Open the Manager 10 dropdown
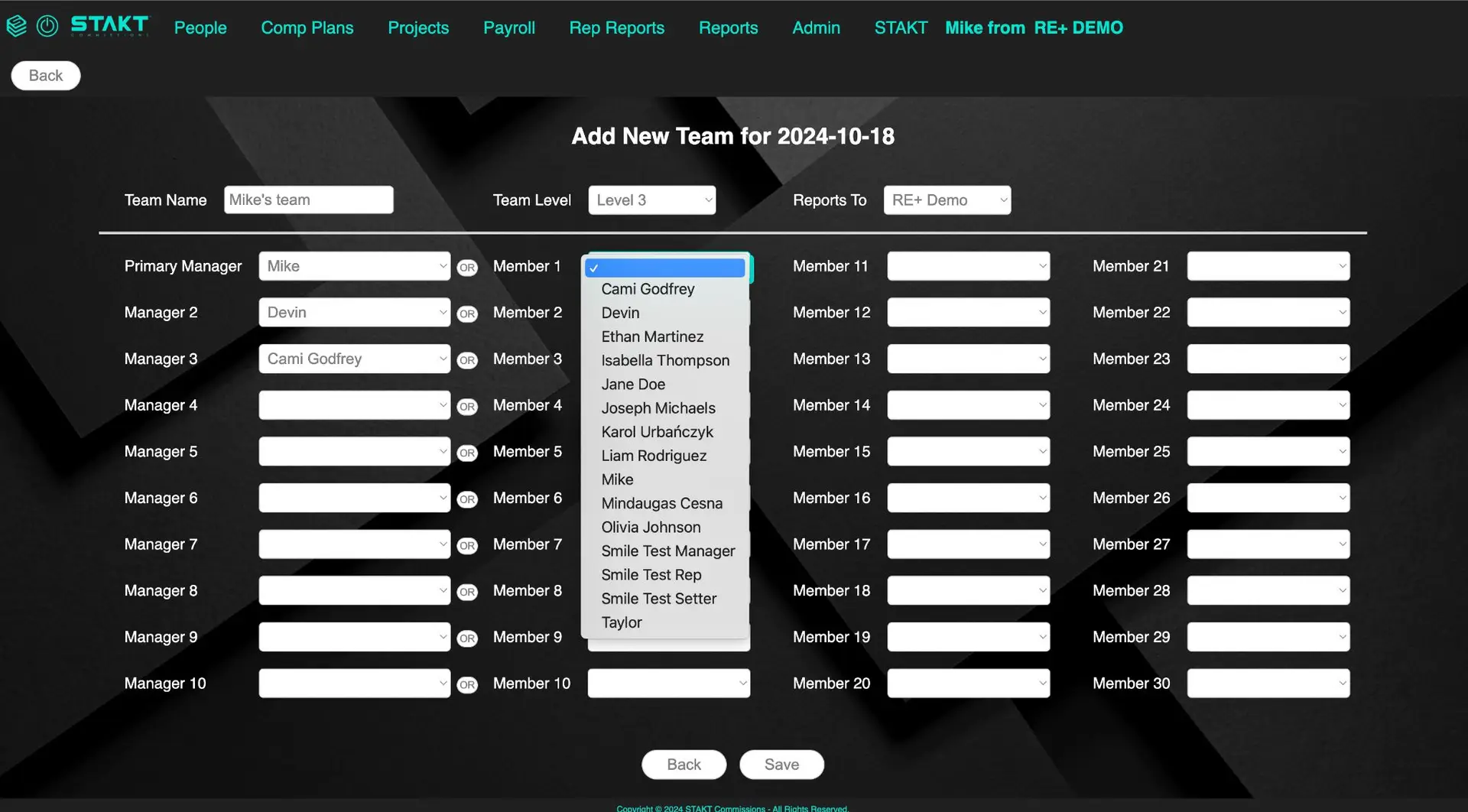 point(355,684)
